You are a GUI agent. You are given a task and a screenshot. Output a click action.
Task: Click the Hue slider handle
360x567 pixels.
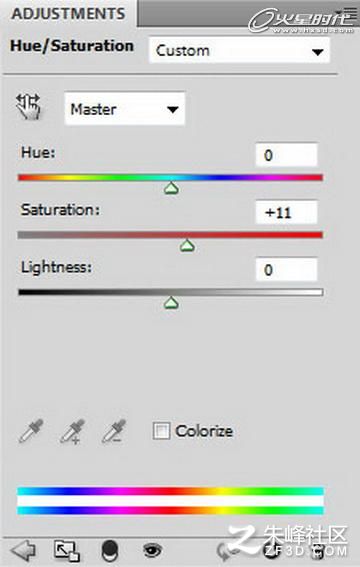[171, 188]
